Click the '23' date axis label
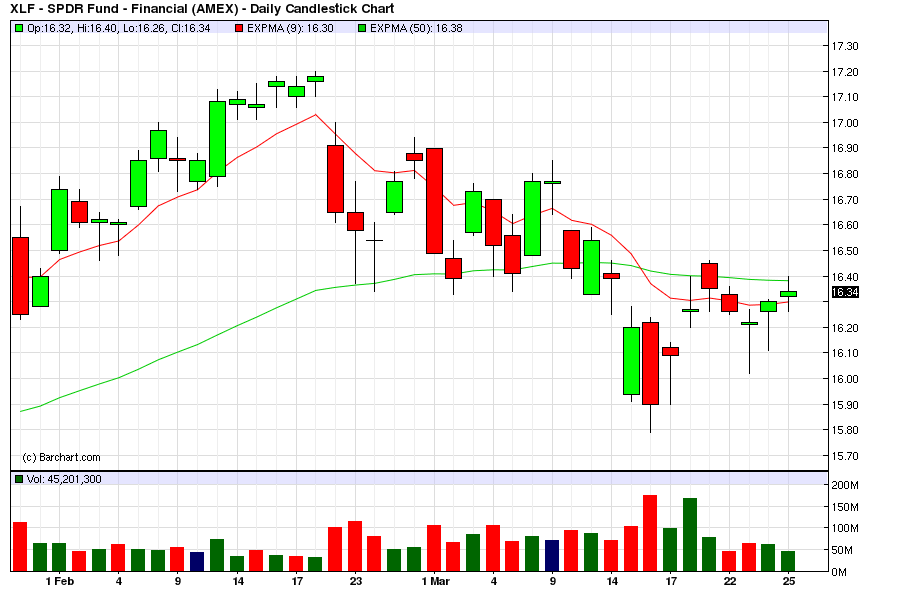 pyautogui.click(x=356, y=582)
